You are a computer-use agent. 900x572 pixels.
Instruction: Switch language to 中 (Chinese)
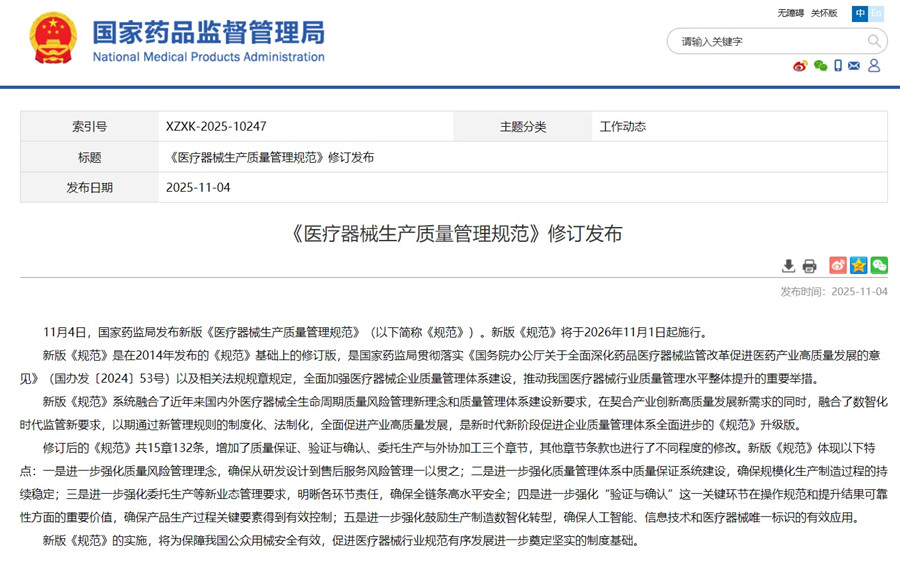point(859,13)
